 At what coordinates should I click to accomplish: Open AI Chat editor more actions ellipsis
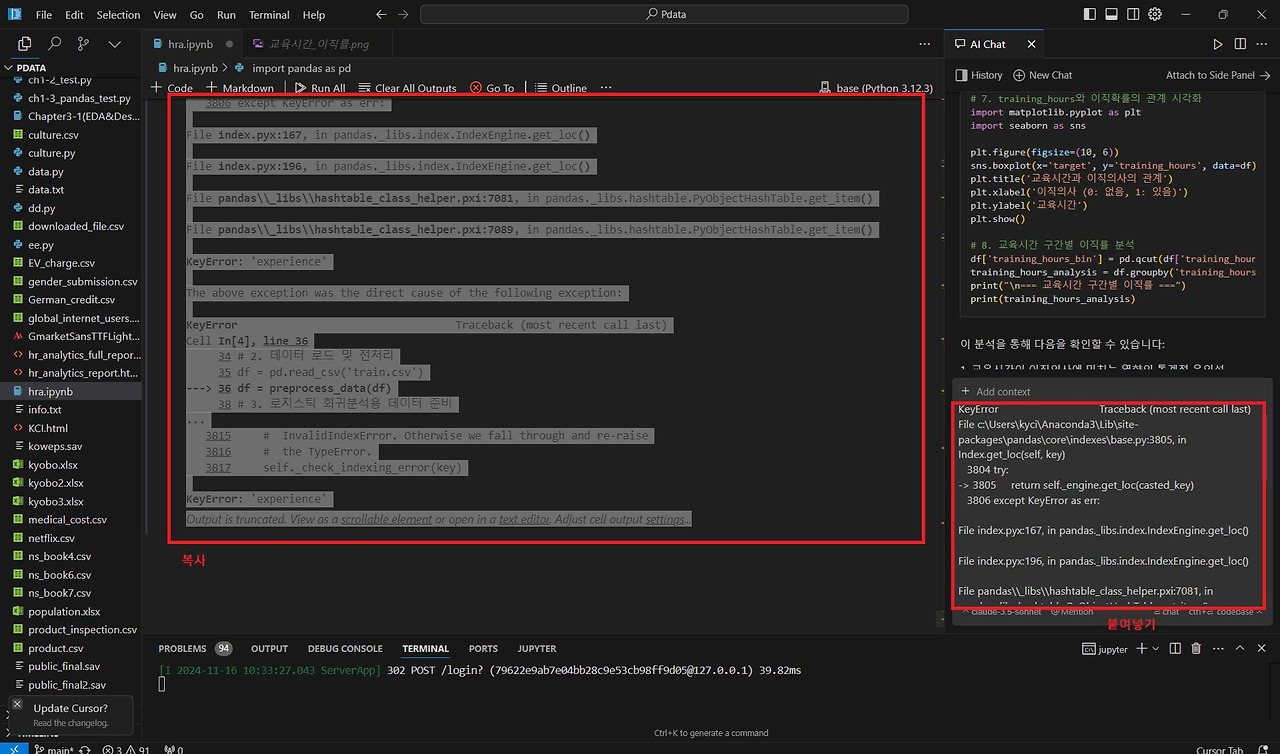point(1261,44)
